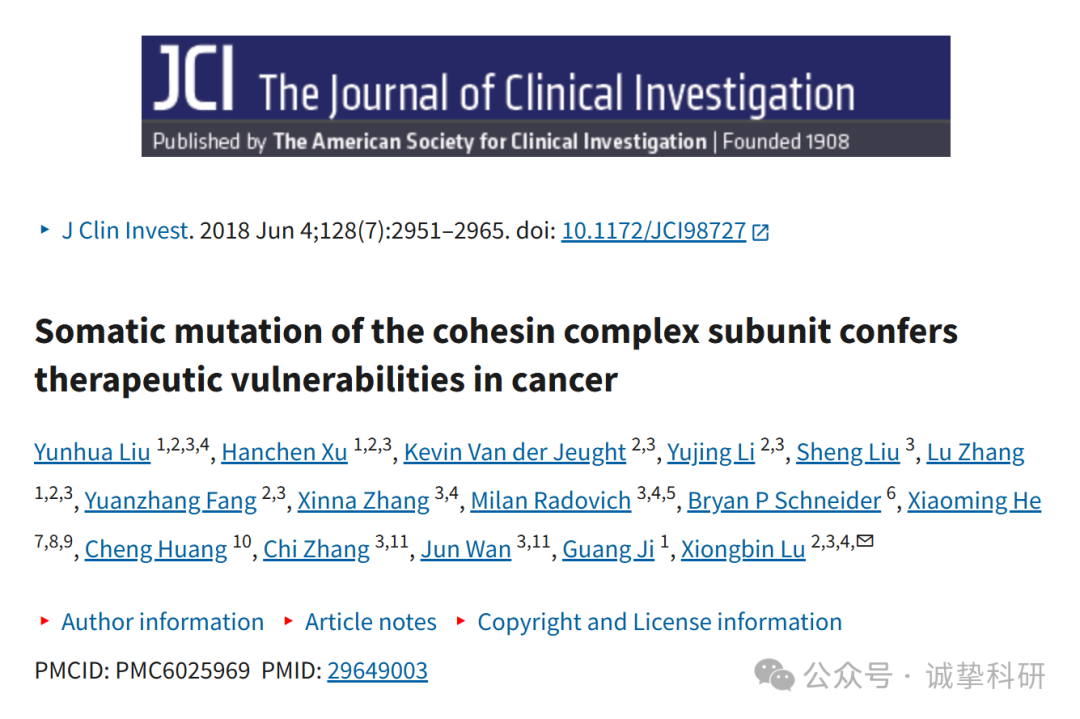
Task: Expand the J Clin Invest citation triangle
Action: click(45, 229)
